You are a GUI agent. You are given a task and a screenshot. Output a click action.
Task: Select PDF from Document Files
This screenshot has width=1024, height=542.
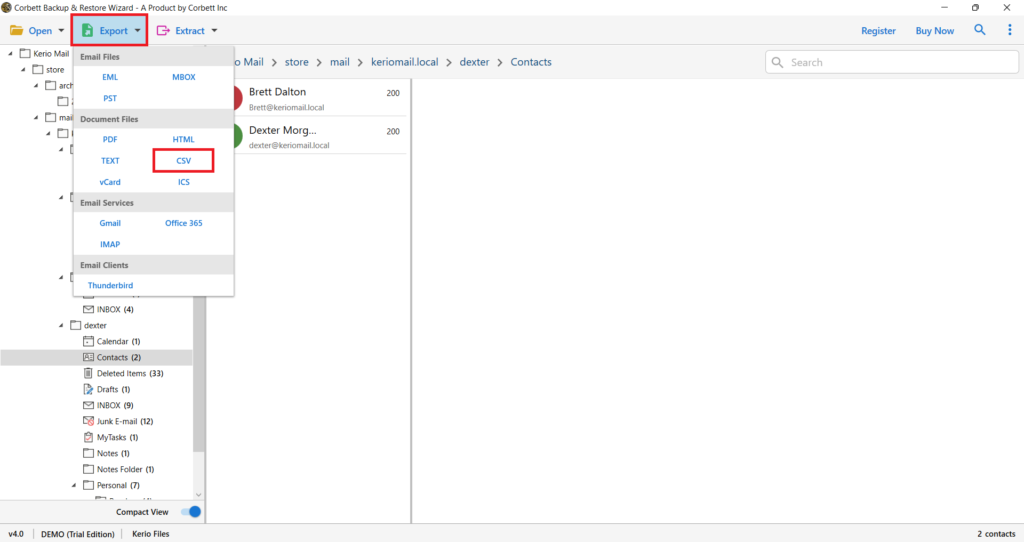[x=110, y=139]
